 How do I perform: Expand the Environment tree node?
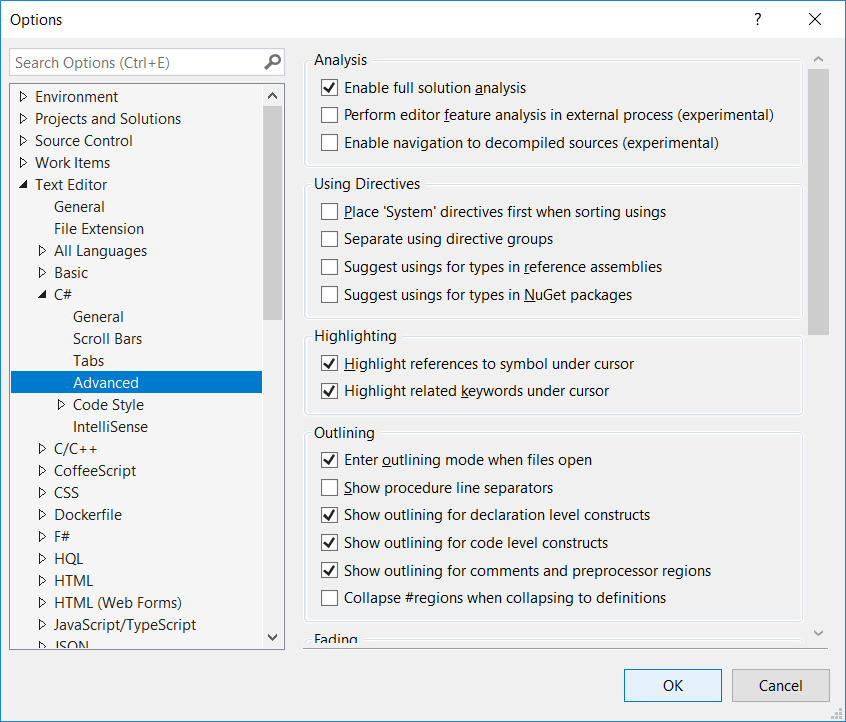(x=24, y=97)
